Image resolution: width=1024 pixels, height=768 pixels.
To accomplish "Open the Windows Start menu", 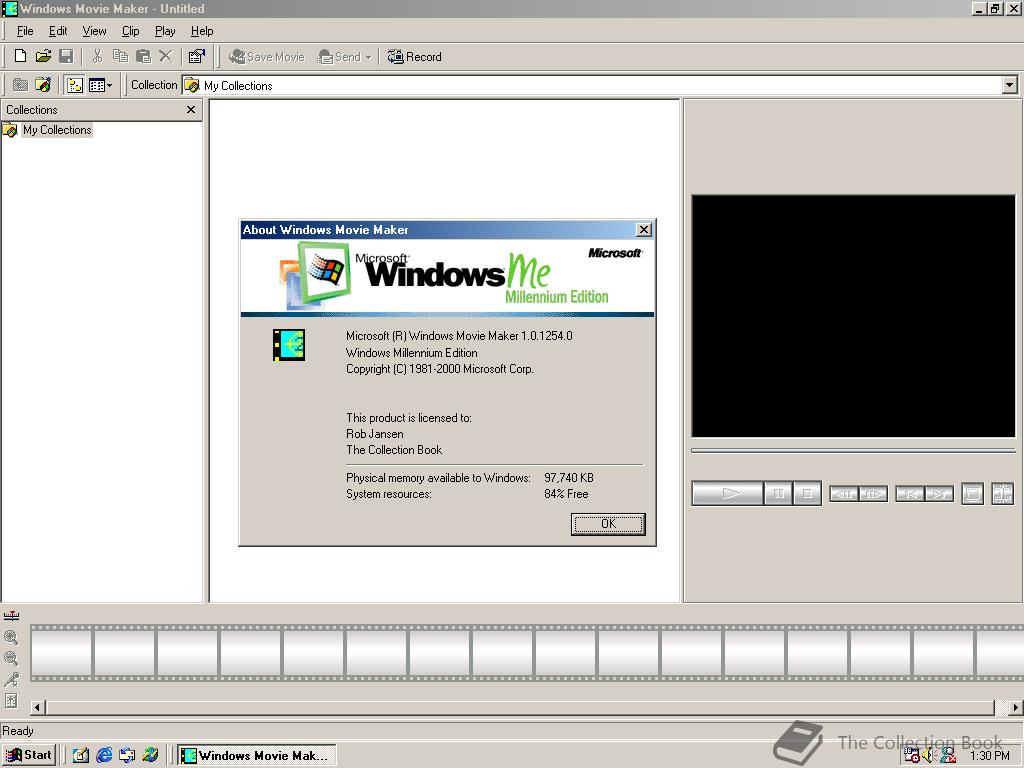I will (28, 755).
